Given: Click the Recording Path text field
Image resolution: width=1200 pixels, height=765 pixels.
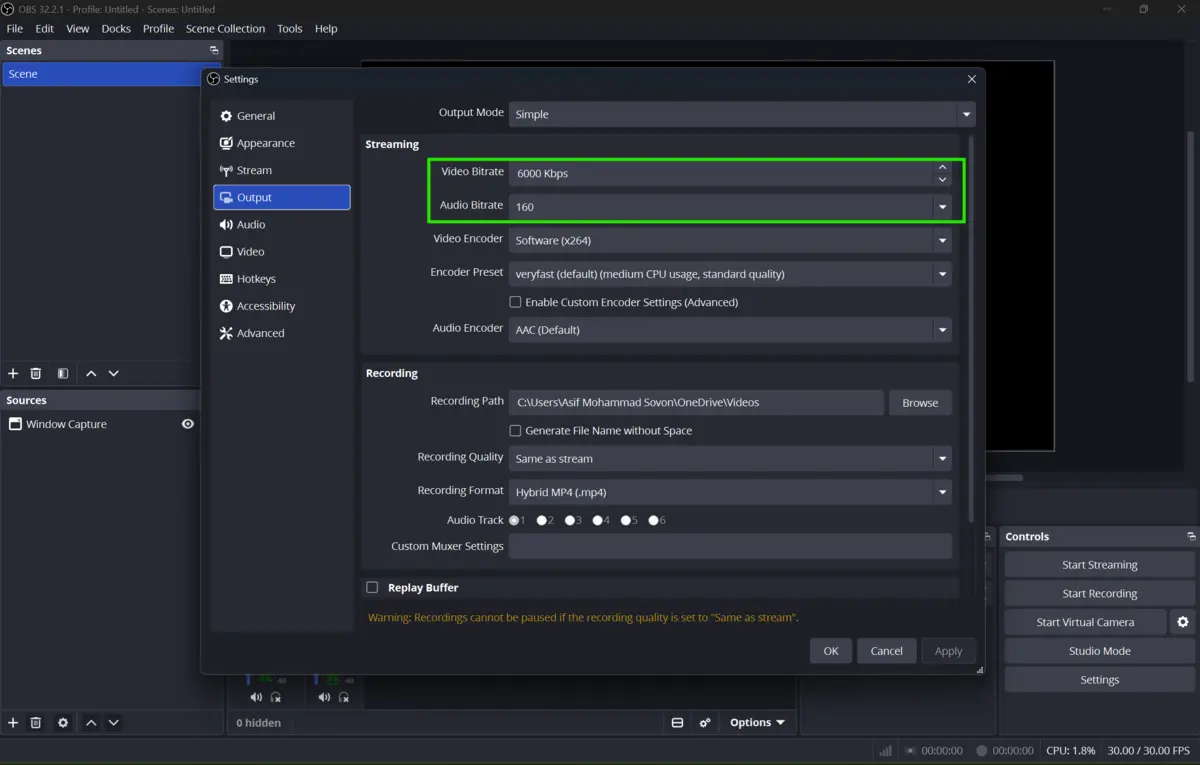Looking at the screenshot, I should pyautogui.click(x=696, y=403).
